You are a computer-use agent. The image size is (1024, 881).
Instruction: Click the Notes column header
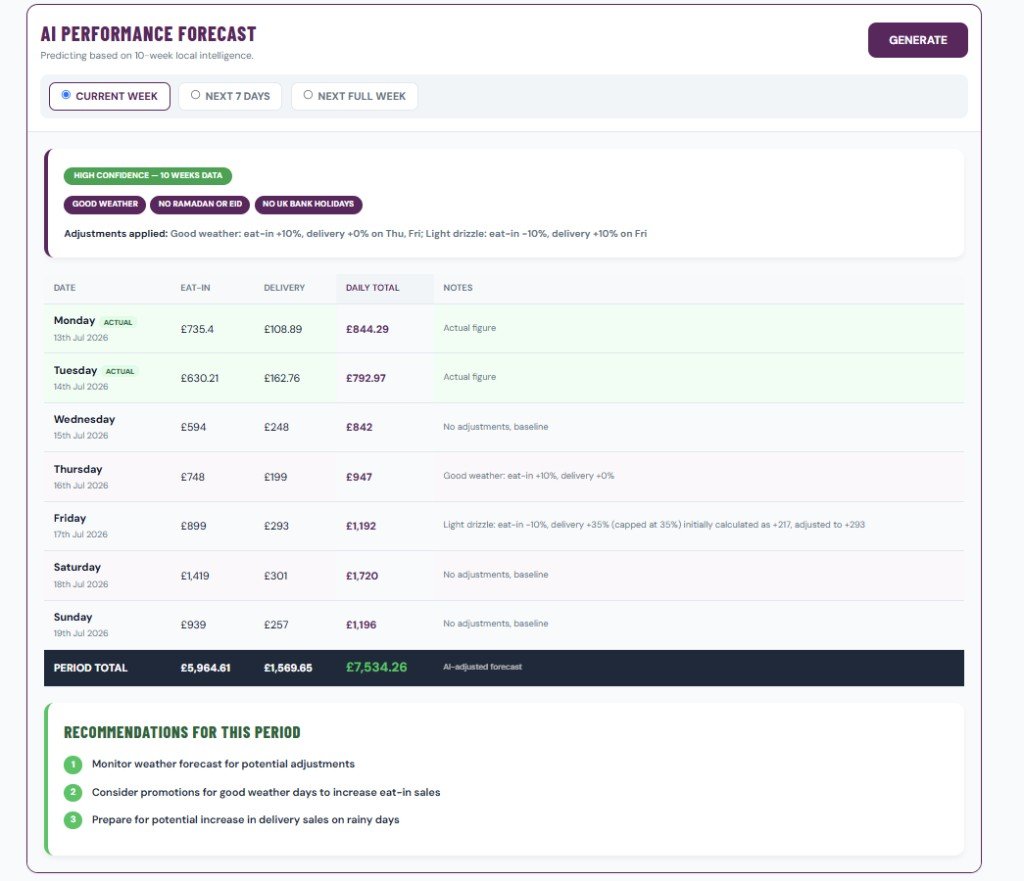click(x=458, y=288)
